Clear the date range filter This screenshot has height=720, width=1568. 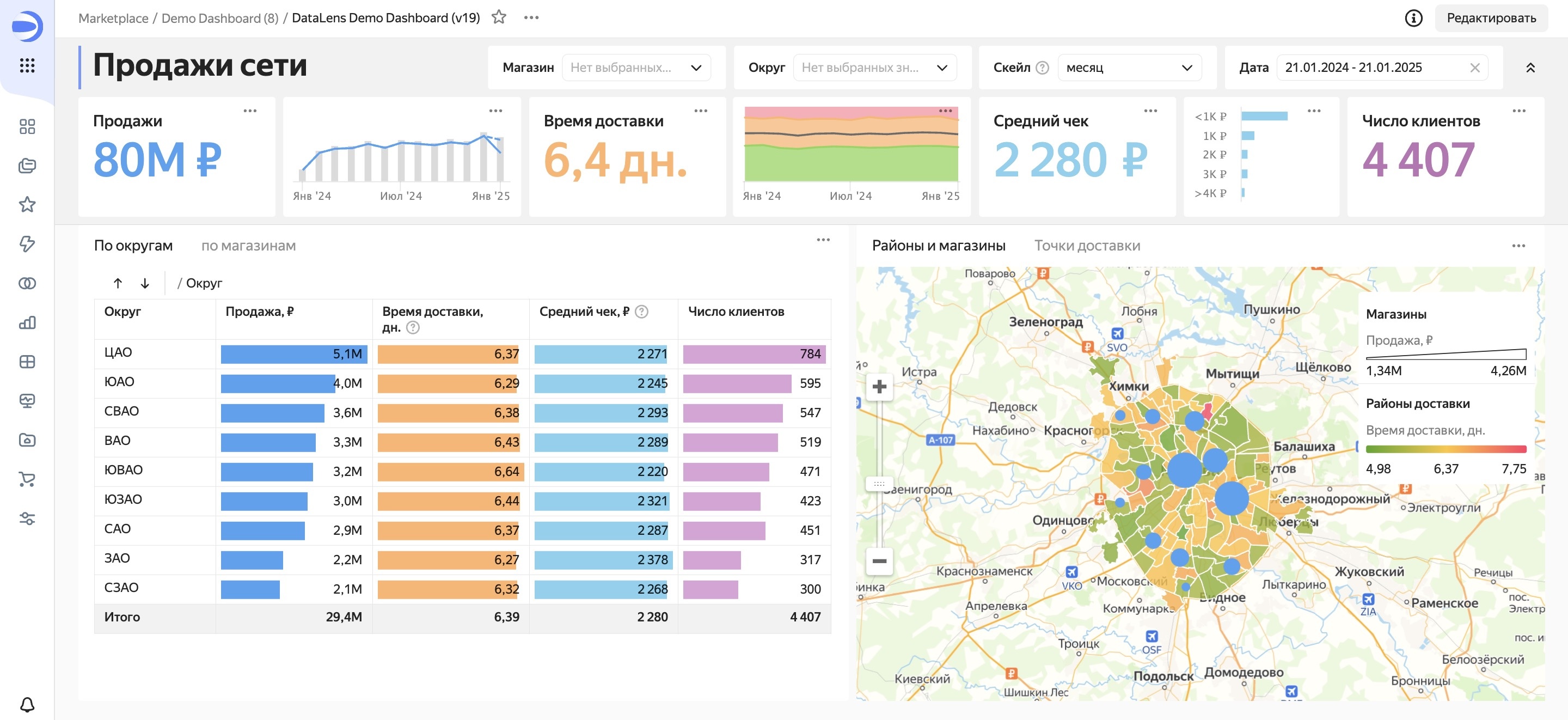pos(1474,68)
